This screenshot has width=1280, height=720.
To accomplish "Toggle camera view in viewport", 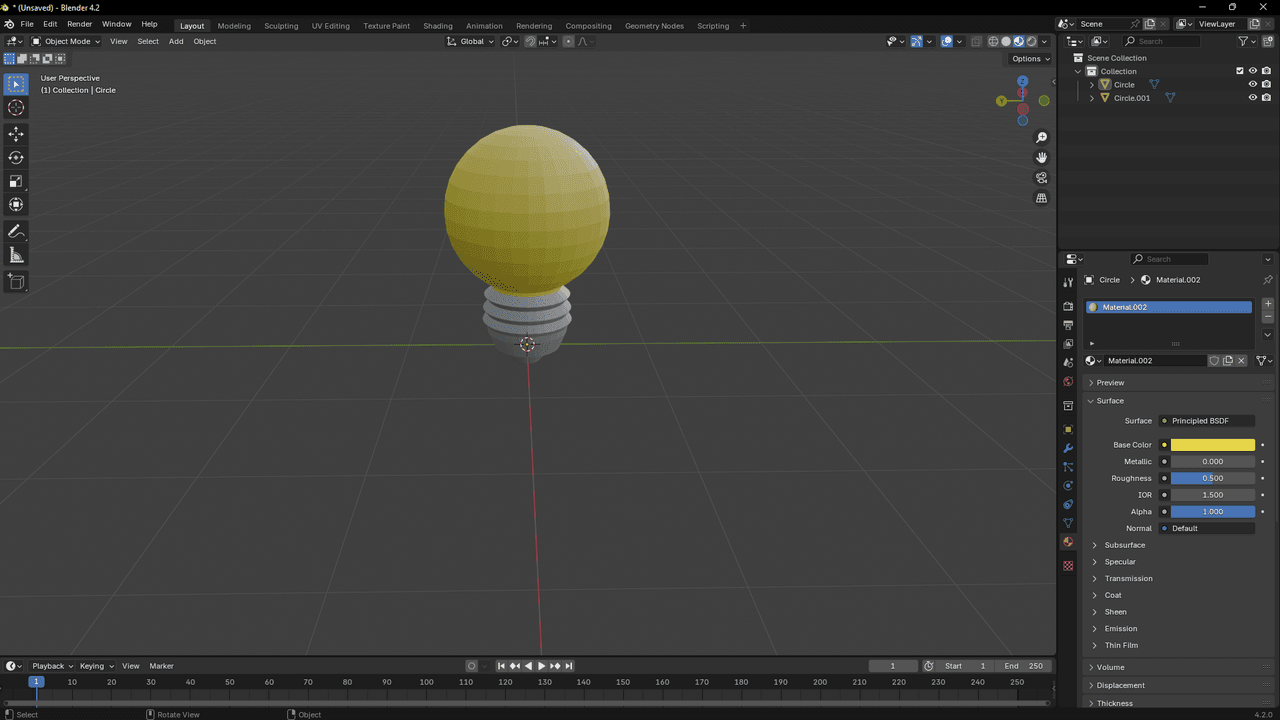I will pos(1041,178).
